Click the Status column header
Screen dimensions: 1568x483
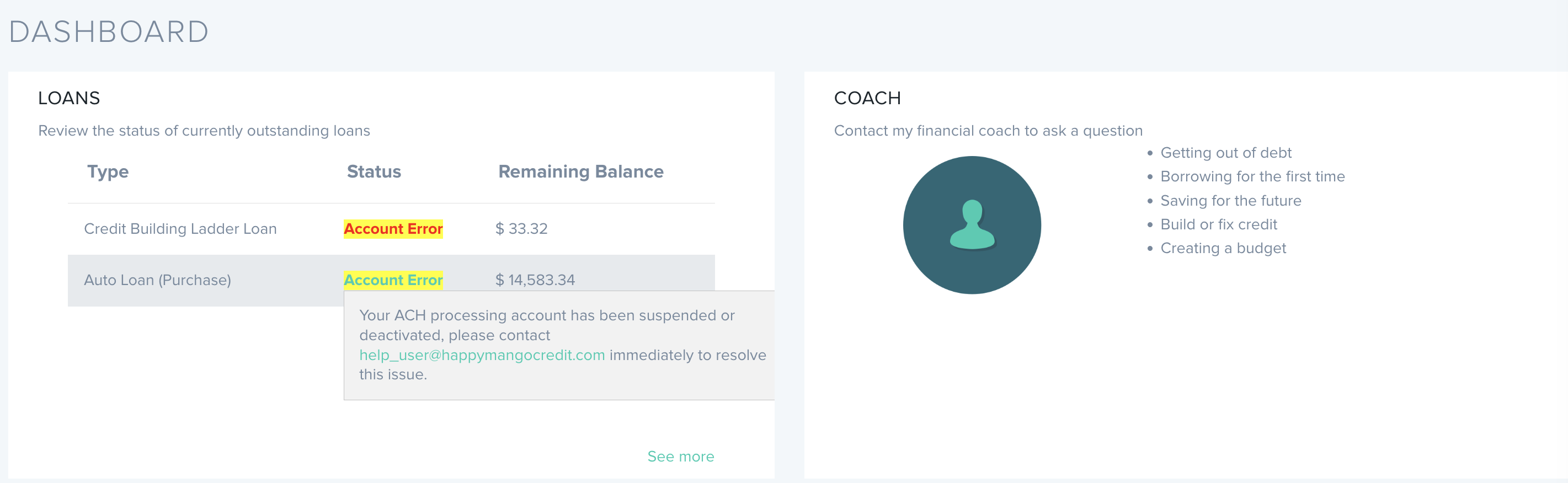(x=374, y=171)
